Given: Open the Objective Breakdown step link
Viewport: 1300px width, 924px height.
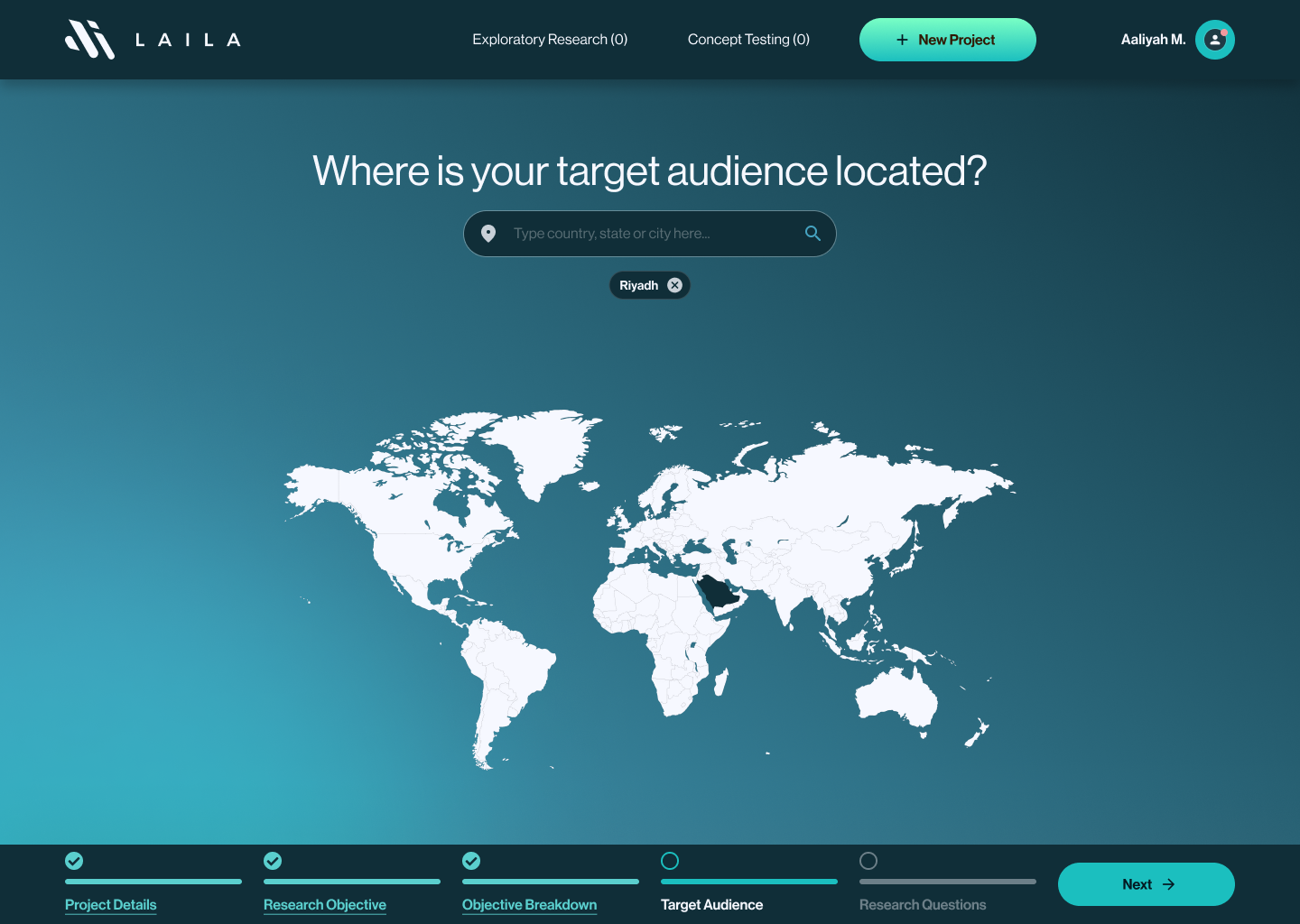Looking at the screenshot, I should [x=529, y=904].
